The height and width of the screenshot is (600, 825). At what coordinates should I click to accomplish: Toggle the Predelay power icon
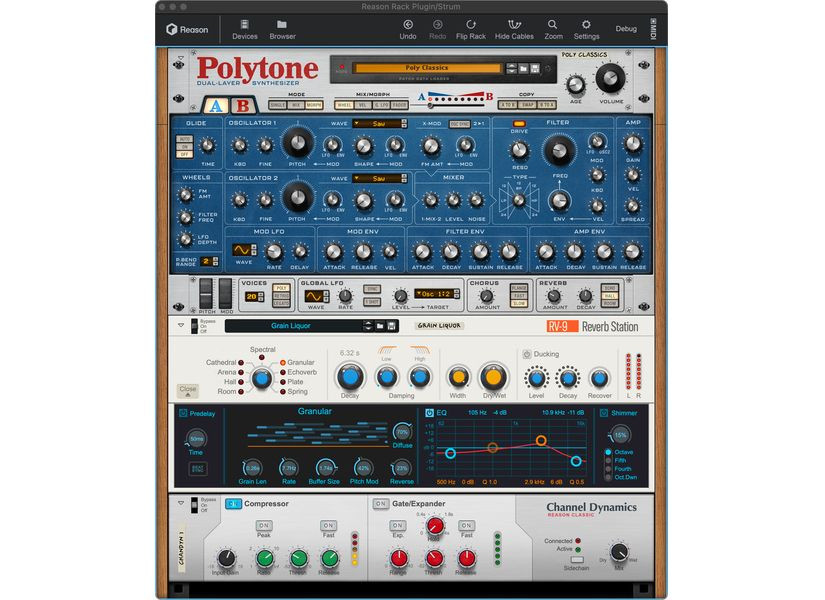click(x=183, y=413)
